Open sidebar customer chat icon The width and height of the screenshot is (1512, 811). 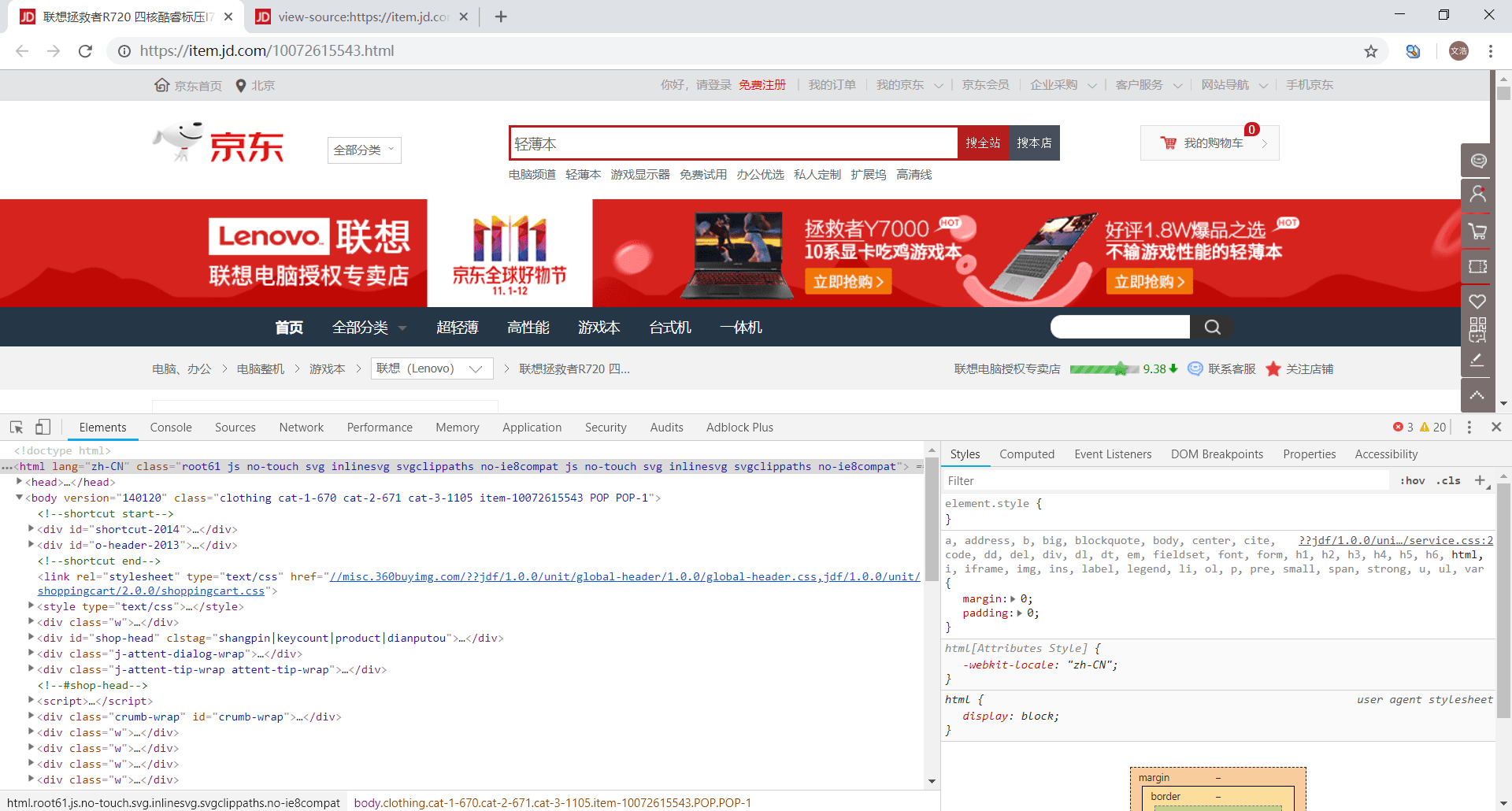pyautogui.click(x=1478, y=161)
